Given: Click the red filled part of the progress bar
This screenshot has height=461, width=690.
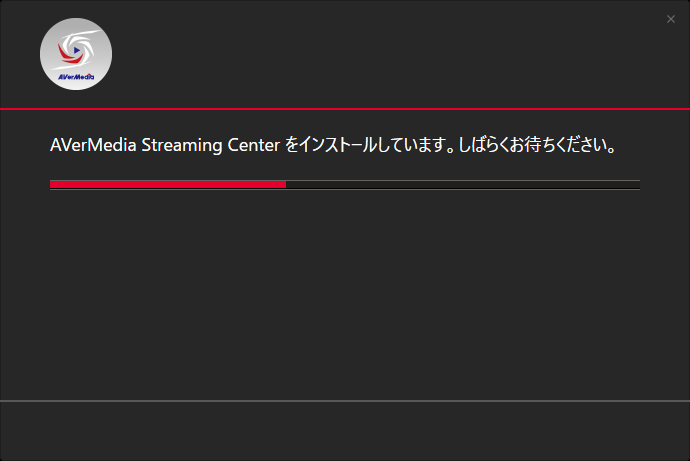Looking at the screenshot, I should (x=167, y=184).
